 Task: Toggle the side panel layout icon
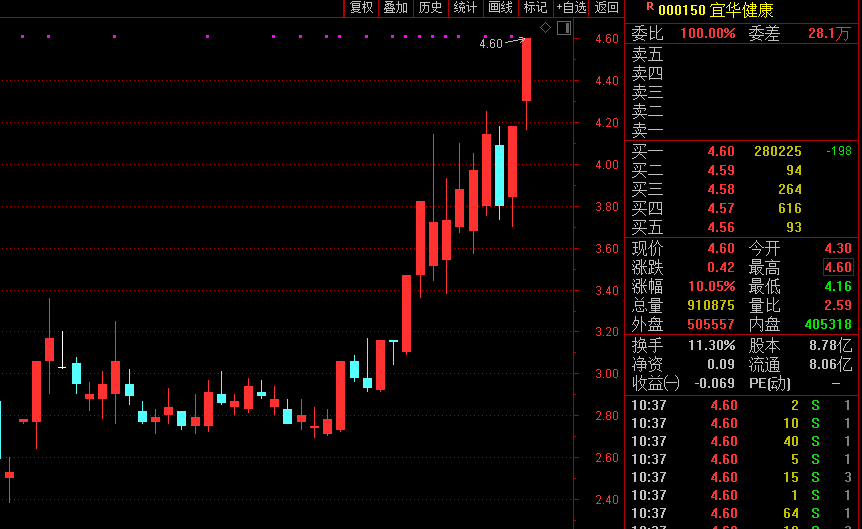pos(563,27)
